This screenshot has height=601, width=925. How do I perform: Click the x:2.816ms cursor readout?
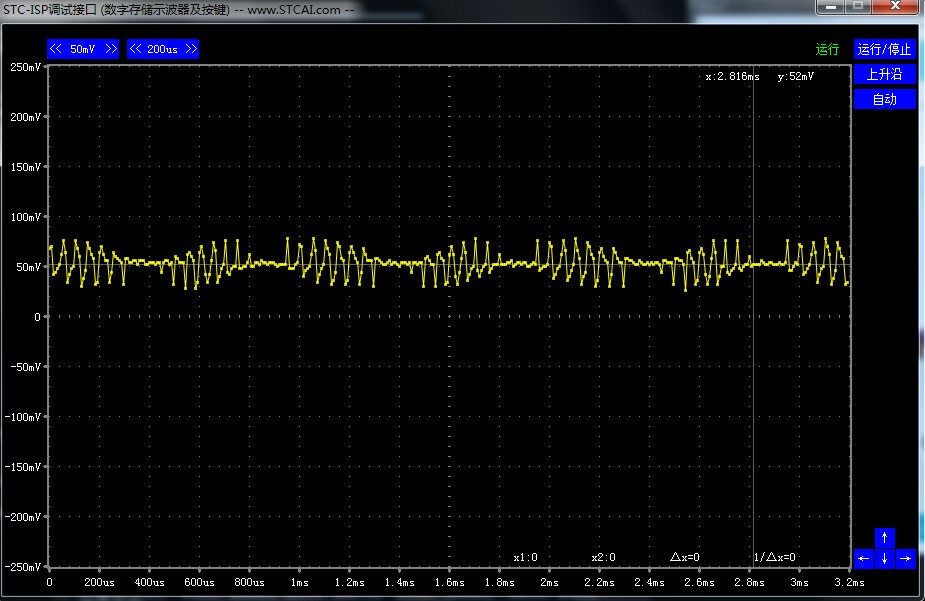coord(733,77)
